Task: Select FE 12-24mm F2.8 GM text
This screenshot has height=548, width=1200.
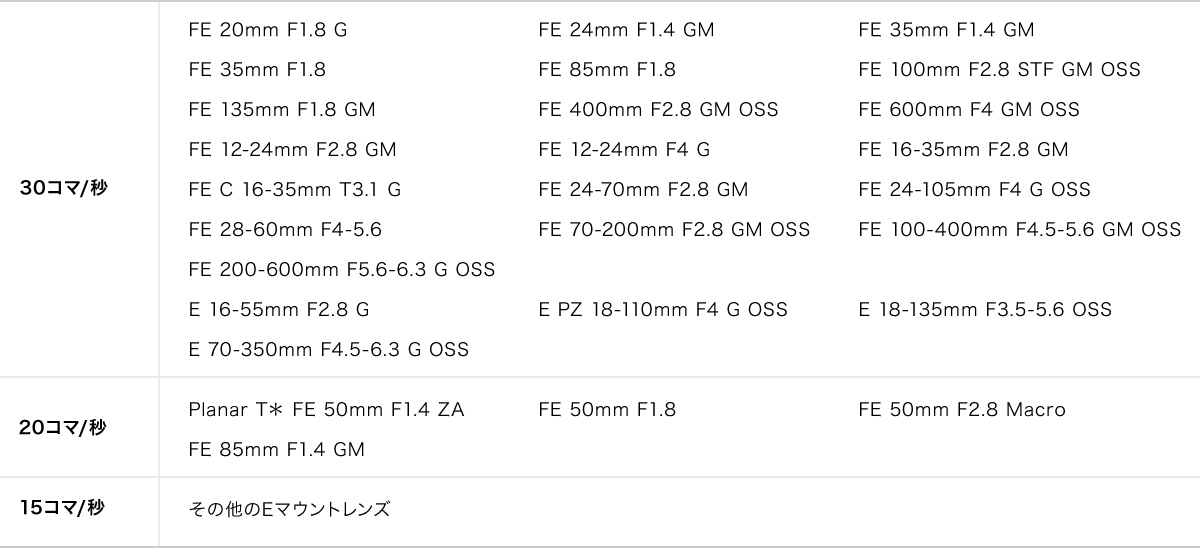Action: pyautogui.click(x=292, y=150)
